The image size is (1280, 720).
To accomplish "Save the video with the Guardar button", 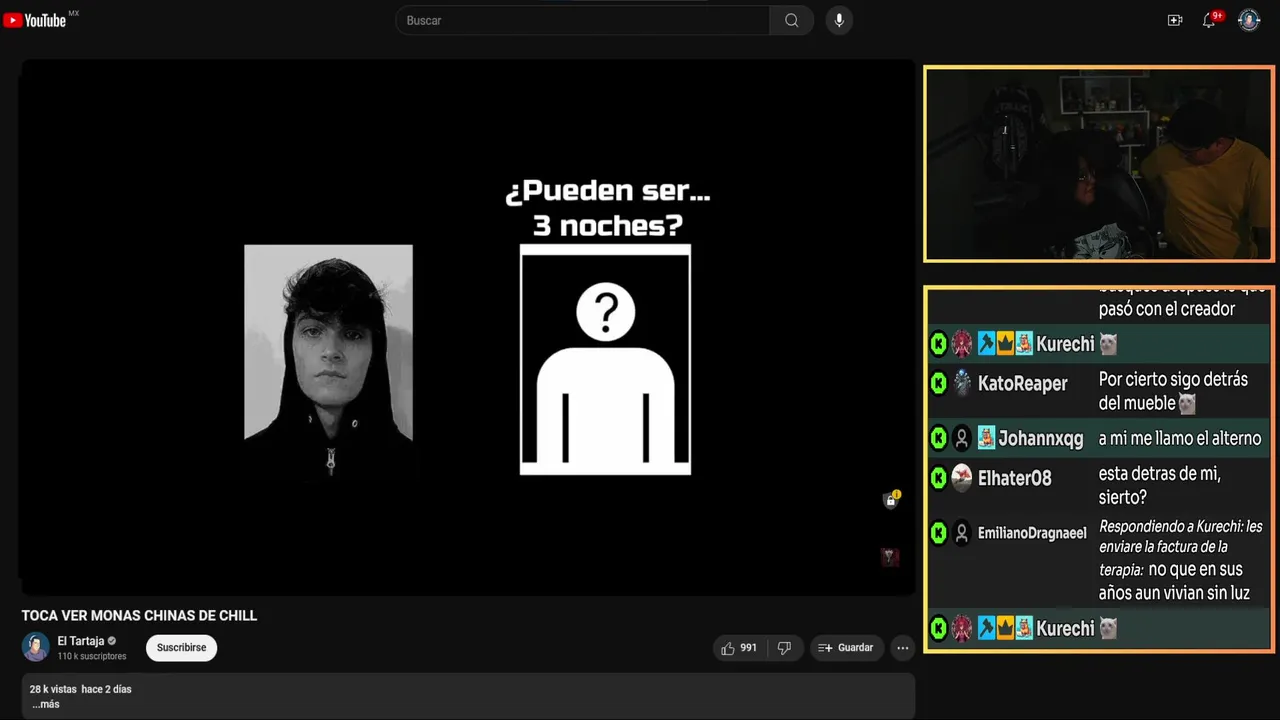I will tap(846, 648).
